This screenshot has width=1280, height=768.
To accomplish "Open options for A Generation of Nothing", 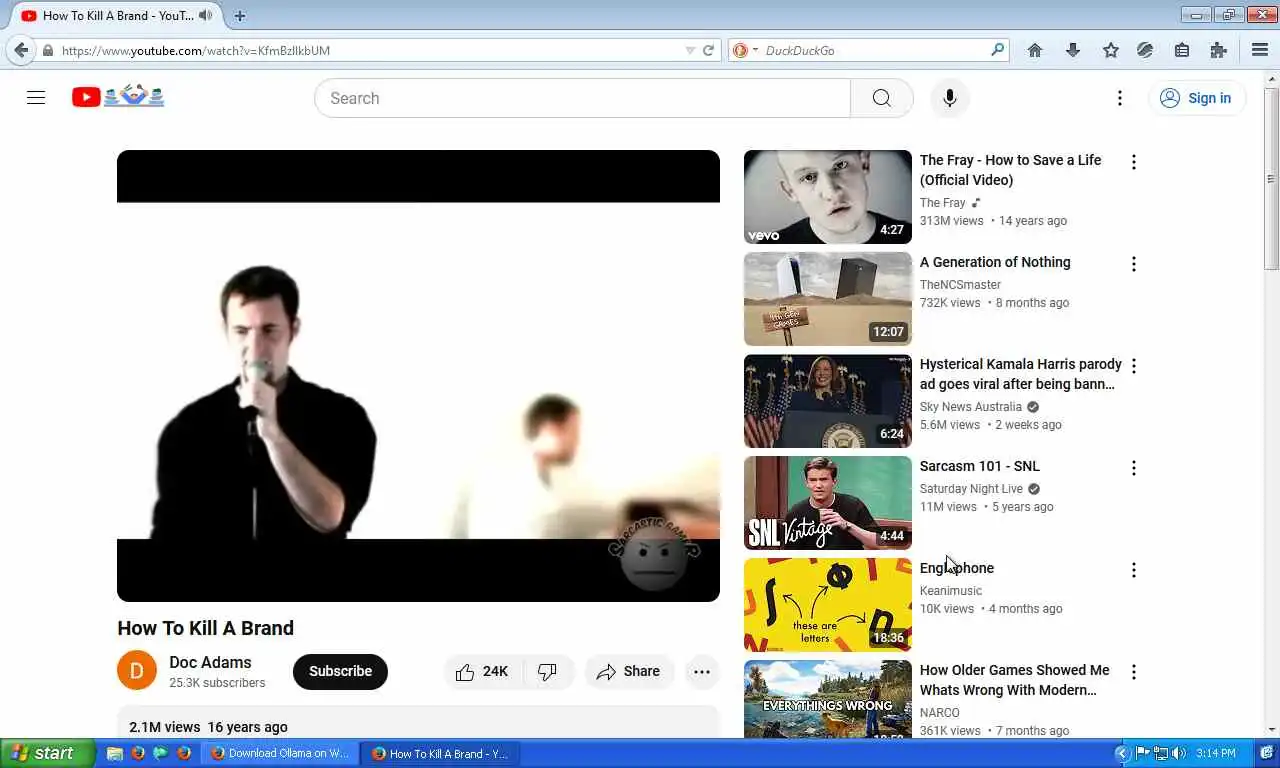I will coord(1134,264).
